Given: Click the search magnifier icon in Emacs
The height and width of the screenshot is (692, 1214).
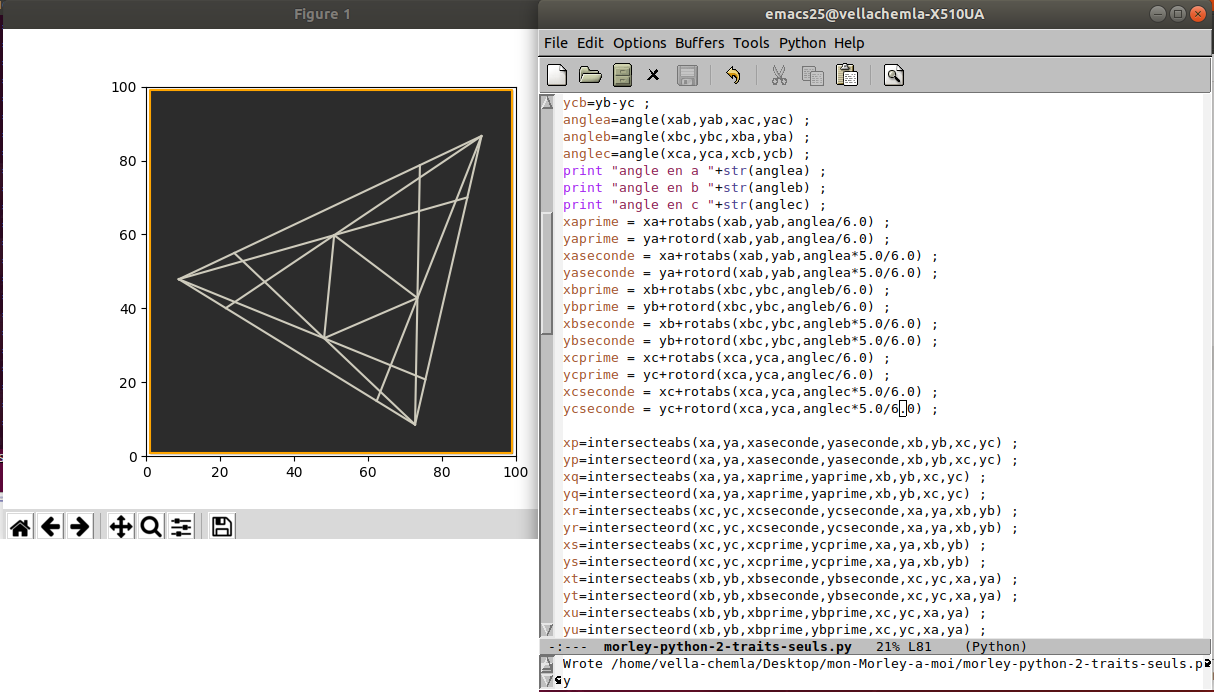Looking at the screenshot, I should (x=894, y=75).
